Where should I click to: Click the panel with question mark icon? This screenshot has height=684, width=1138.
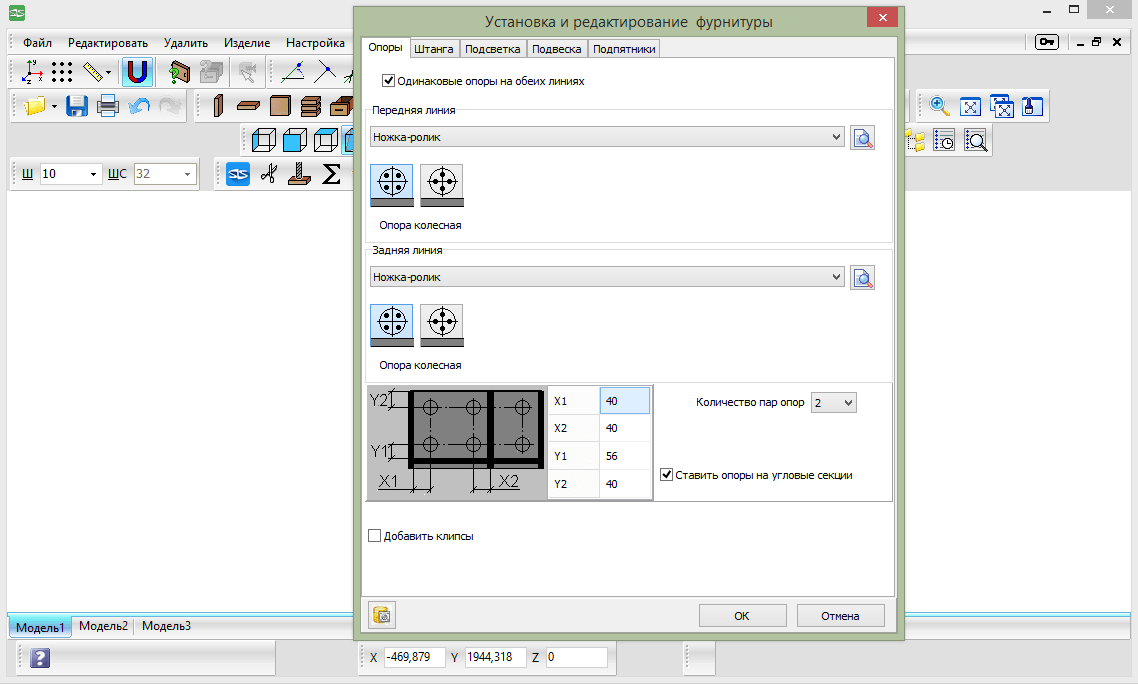(179, 72)
